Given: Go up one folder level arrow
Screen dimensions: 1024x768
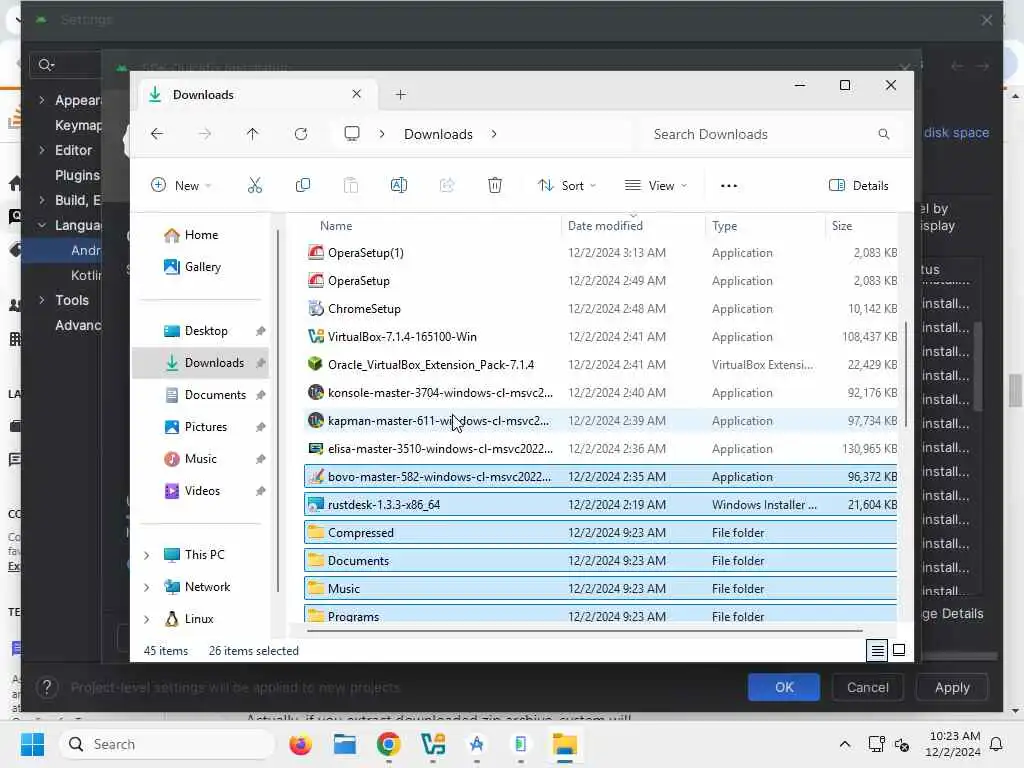Looking at the screenshot, I should click(253, 134).
